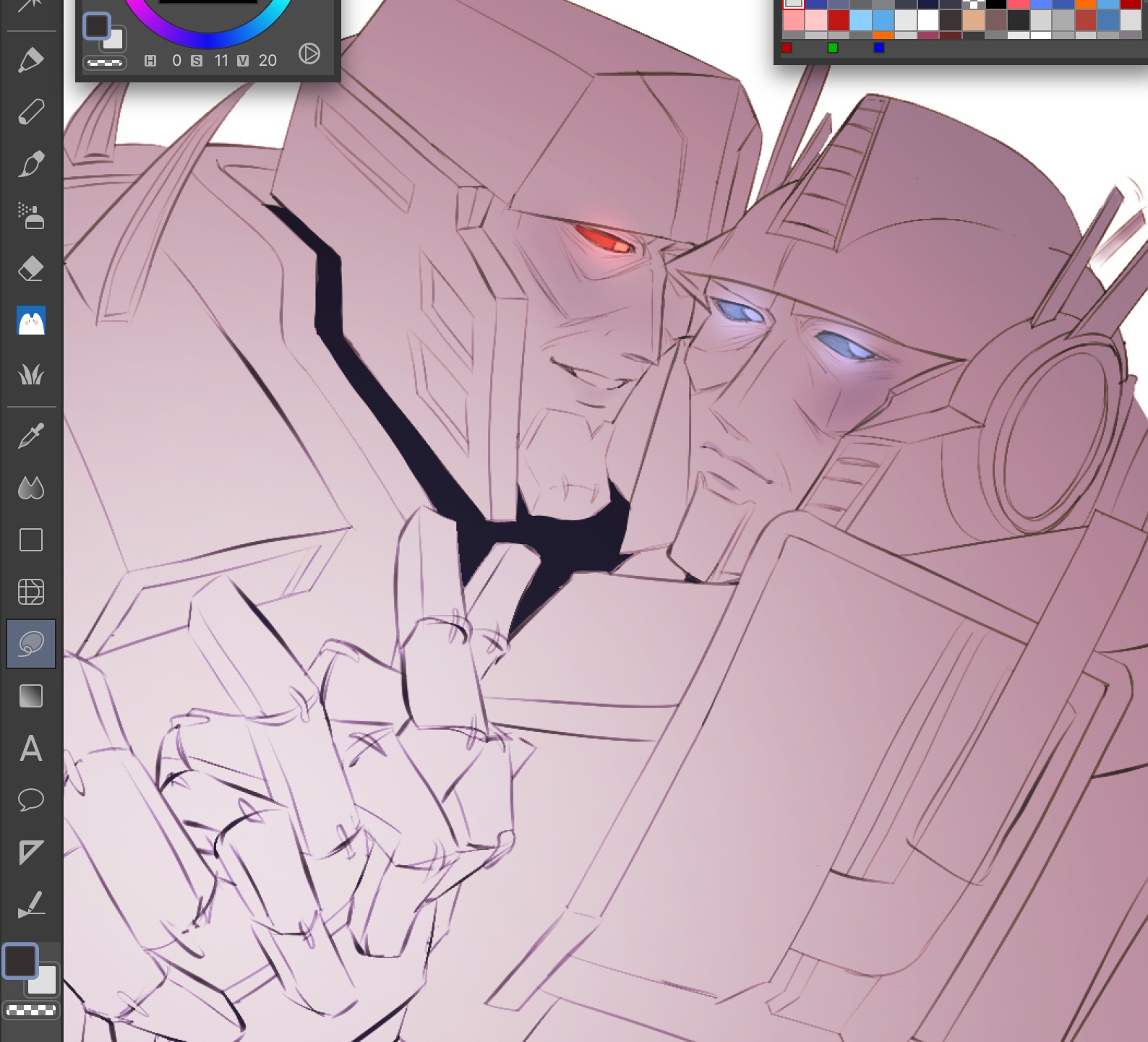Switch color space with circled triangle button

tap(309, 53)
